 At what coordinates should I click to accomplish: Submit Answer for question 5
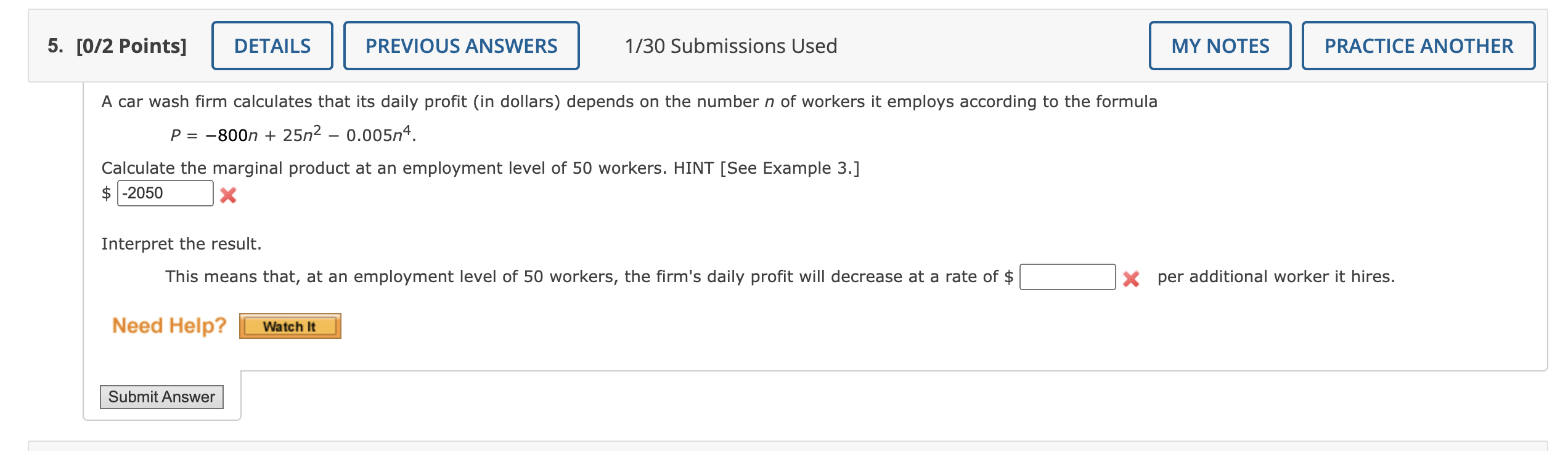pyautogui.click(x=161, y=396)
